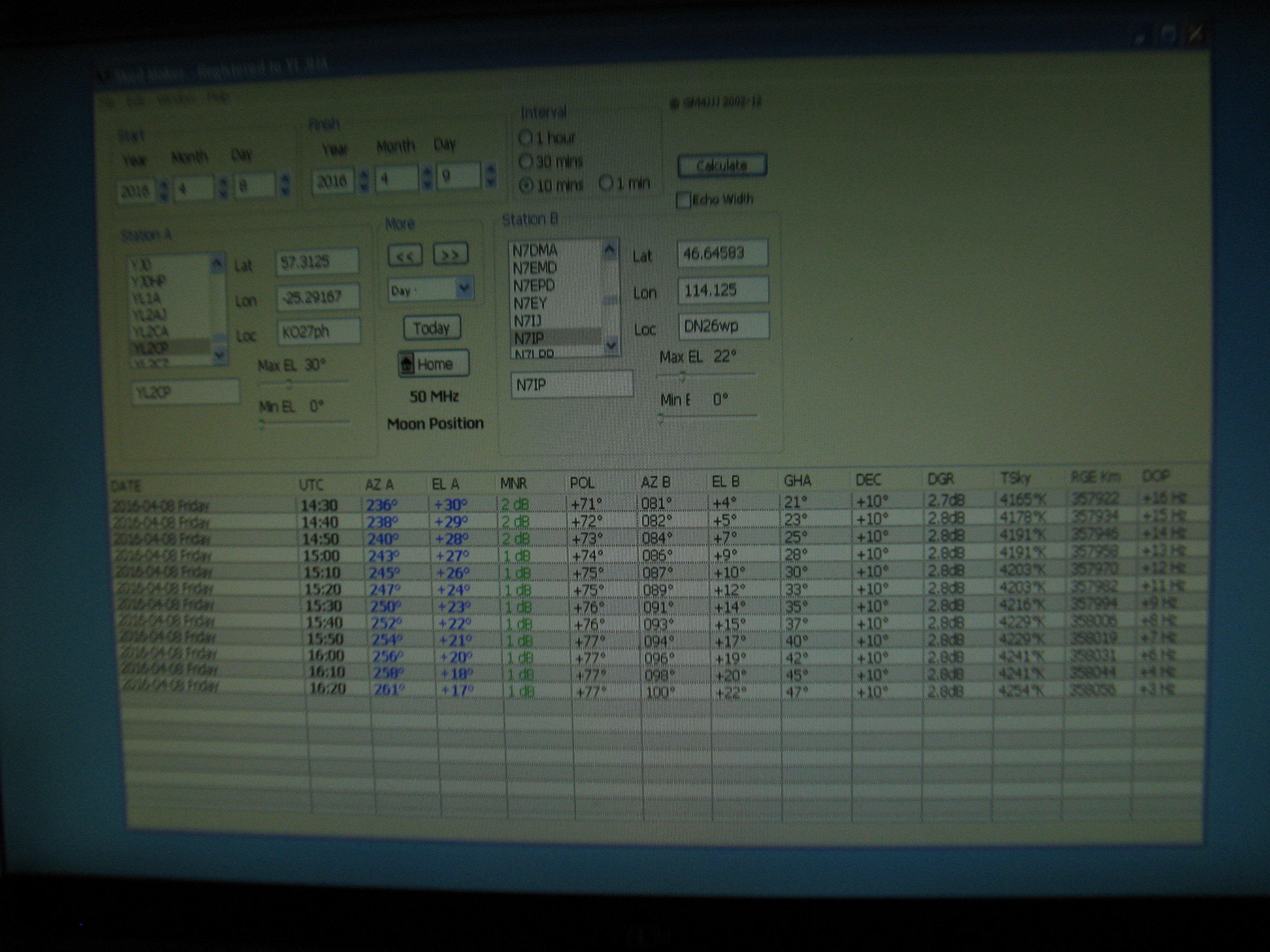Viewport: 1270px width, 952px height.
Task: Click the back double-arrow button under More
Action: pyautogui.click(x=405, y=255)
